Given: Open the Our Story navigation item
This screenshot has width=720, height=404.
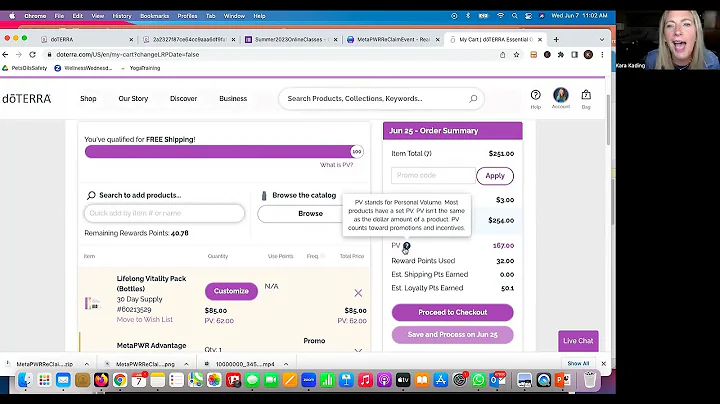Looking at the screenshot, I should tap(133, 99).
